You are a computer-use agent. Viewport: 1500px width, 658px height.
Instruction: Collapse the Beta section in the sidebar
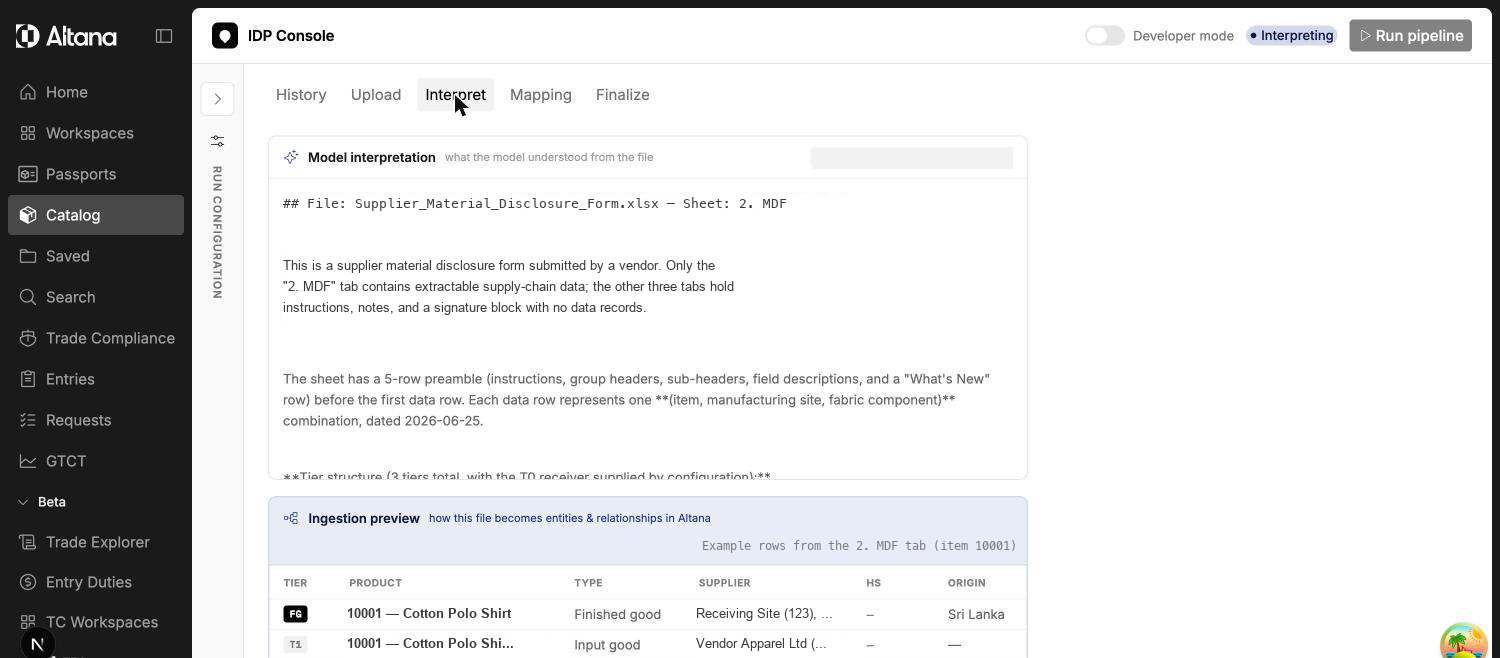click(x=42, y=502)
